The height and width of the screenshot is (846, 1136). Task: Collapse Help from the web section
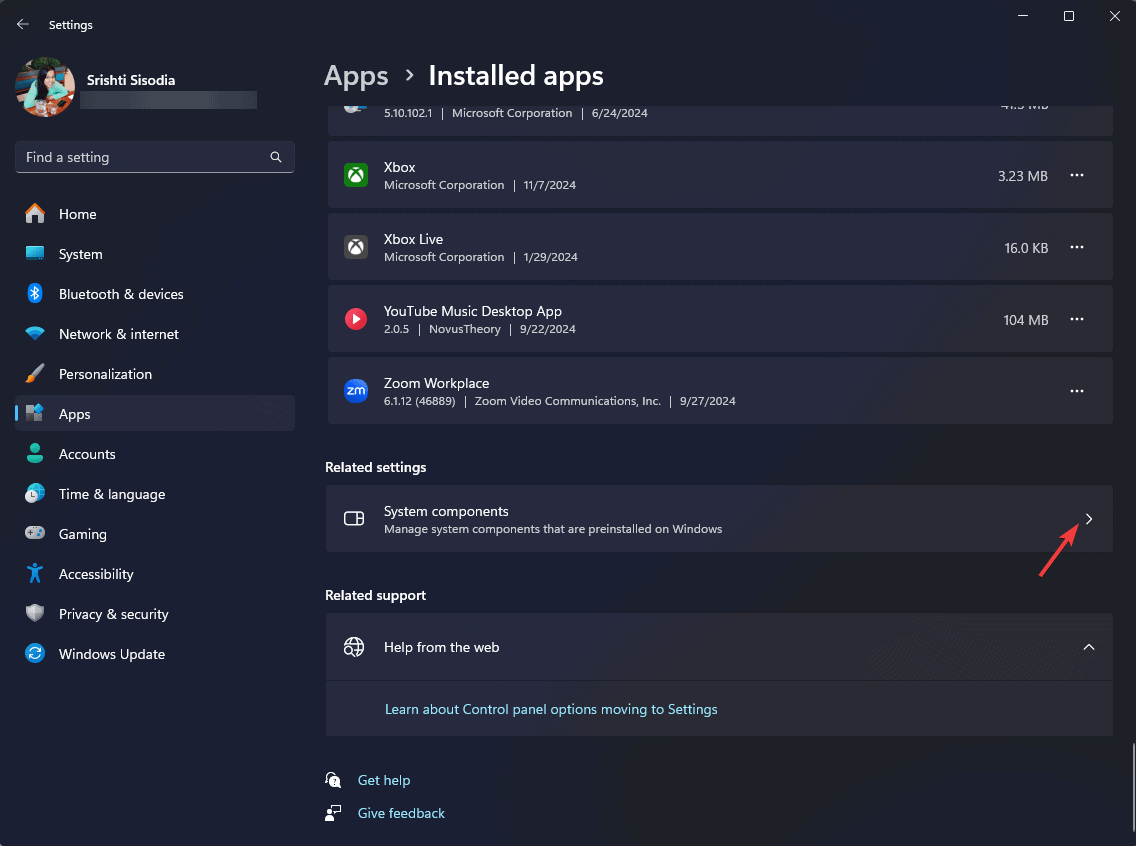tap(1089, 647)
